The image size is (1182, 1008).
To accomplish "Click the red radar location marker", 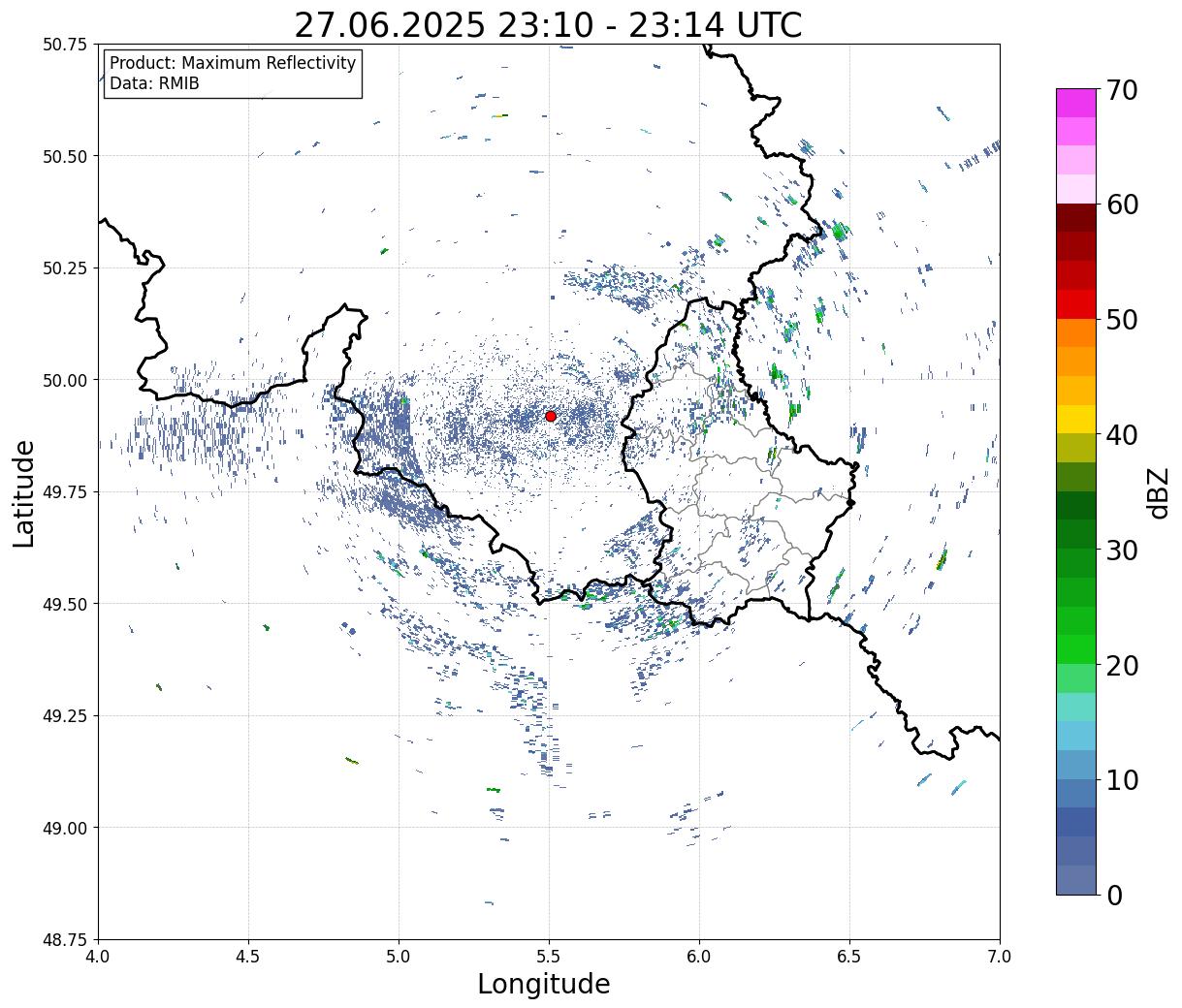I will 551,416.
